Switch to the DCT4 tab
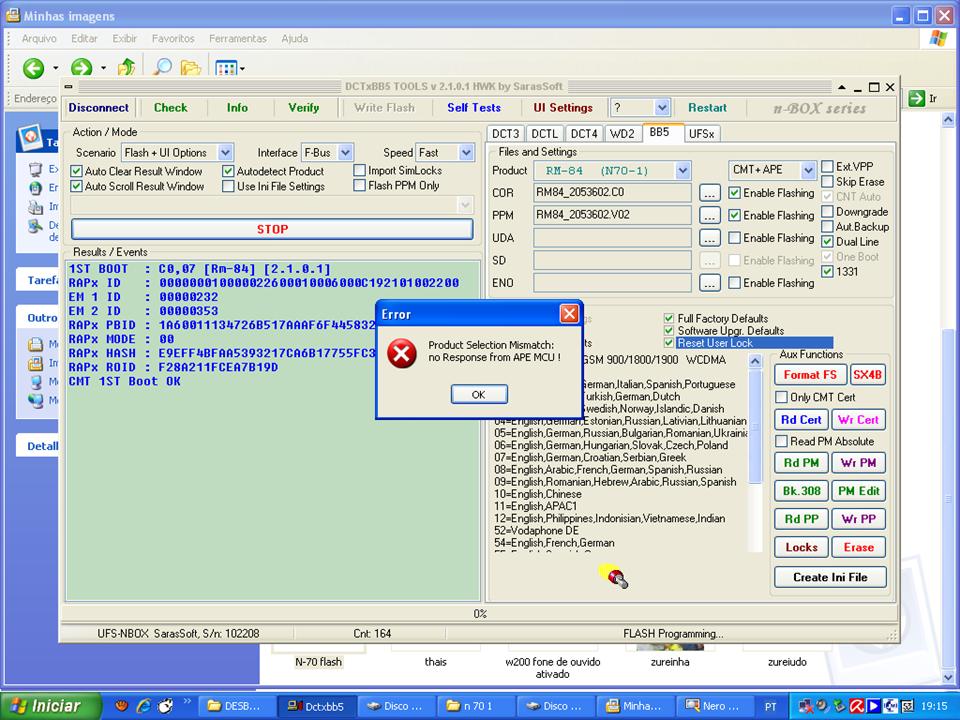Screen dimensions: 960x720 point(583,133)
